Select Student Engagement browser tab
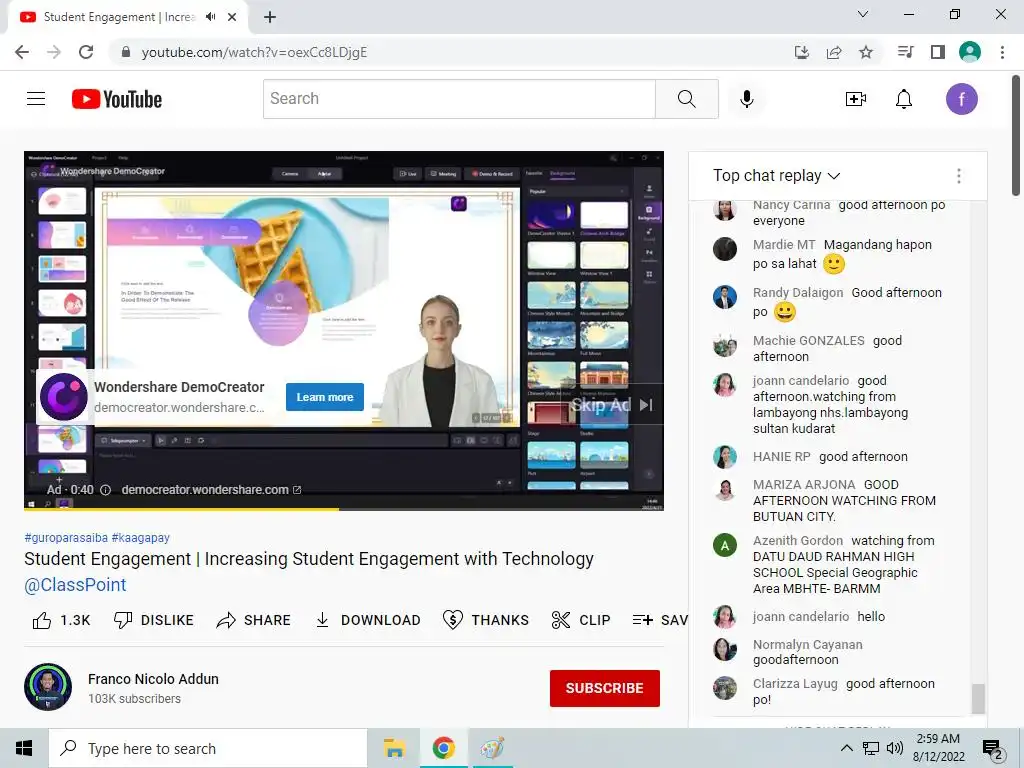 tap(120, 17)
